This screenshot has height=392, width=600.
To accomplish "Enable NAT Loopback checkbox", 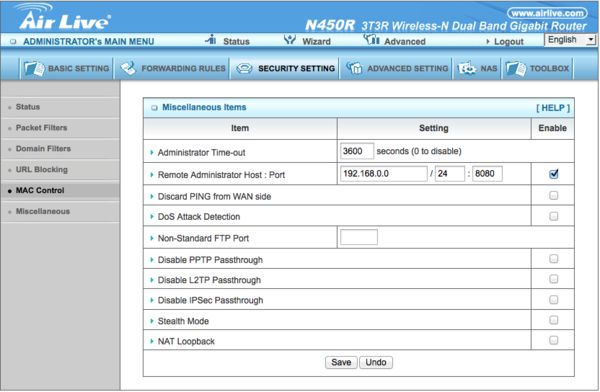I will coord(553,340).
